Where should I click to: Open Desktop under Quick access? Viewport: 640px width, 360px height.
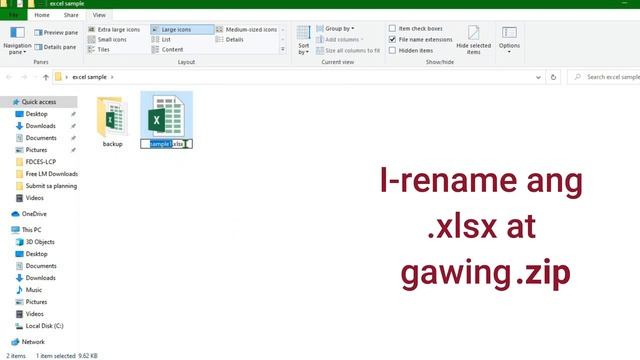pyautogui.click(x=36, y=114)
